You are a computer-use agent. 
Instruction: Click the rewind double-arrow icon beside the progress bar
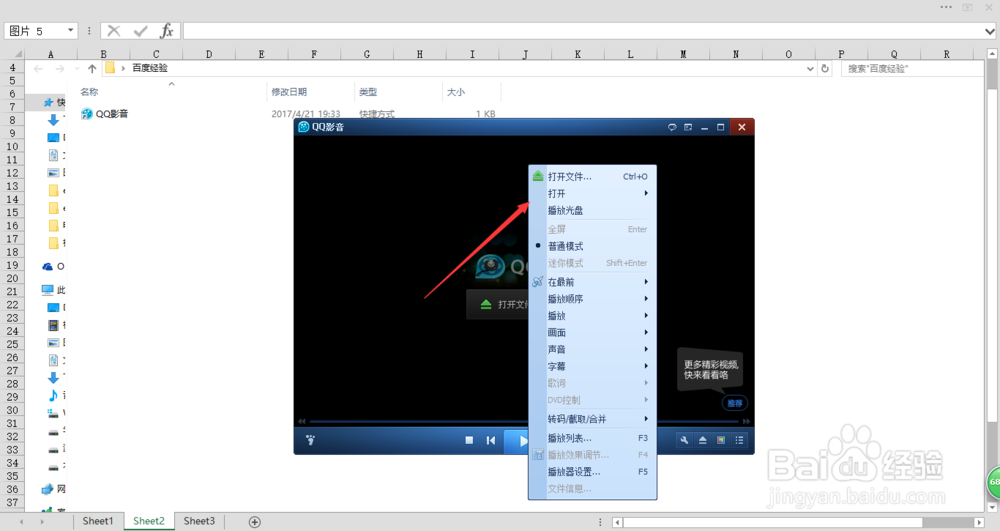coord(302,421)
